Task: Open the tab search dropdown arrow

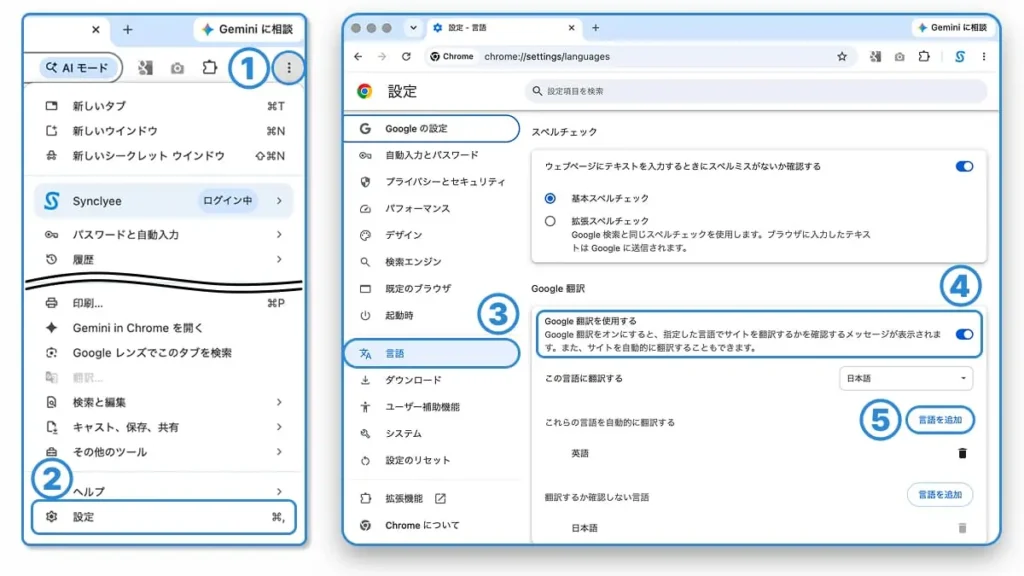Action: (413, 28)
